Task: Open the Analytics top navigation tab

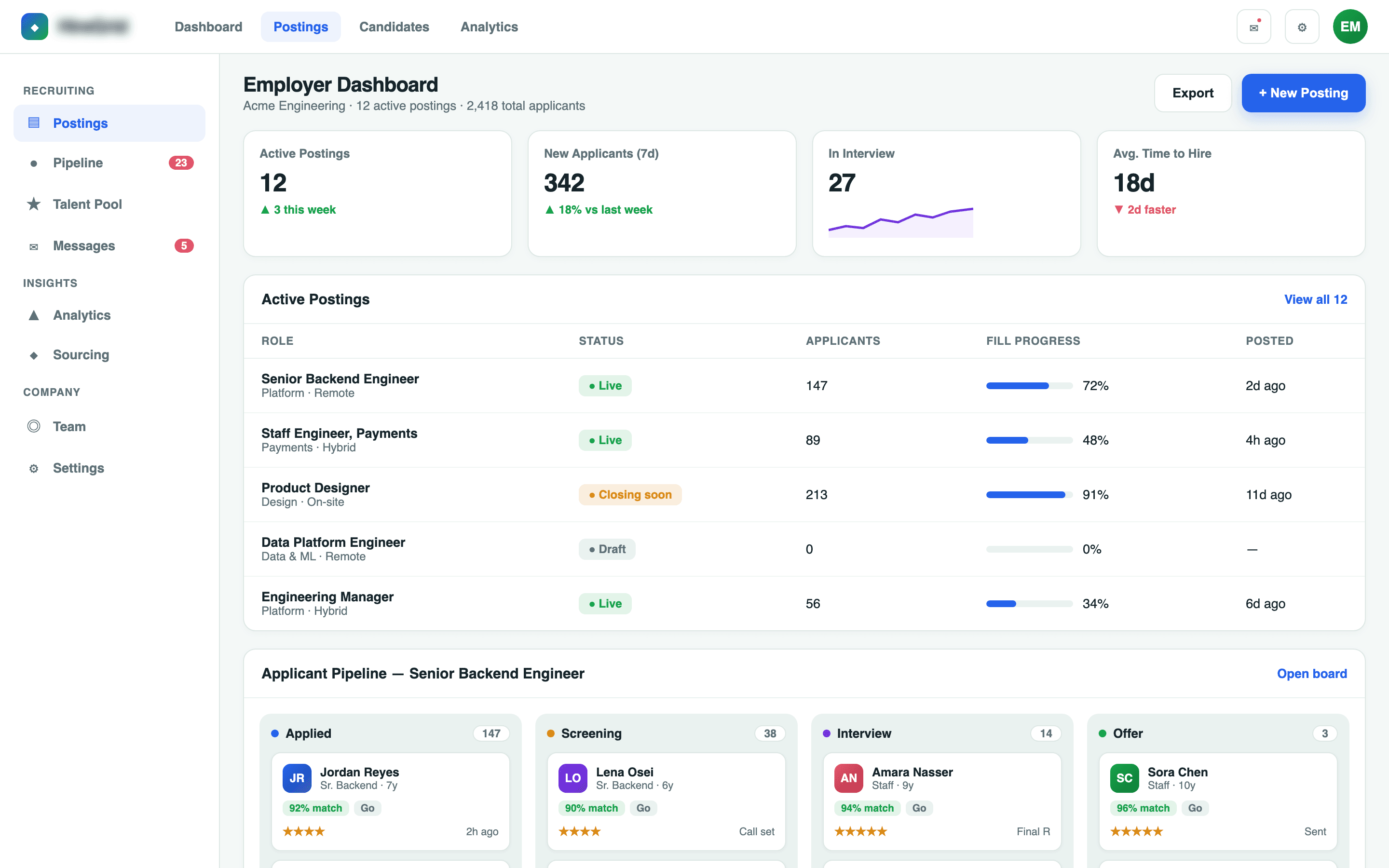Action: (489, 27)
